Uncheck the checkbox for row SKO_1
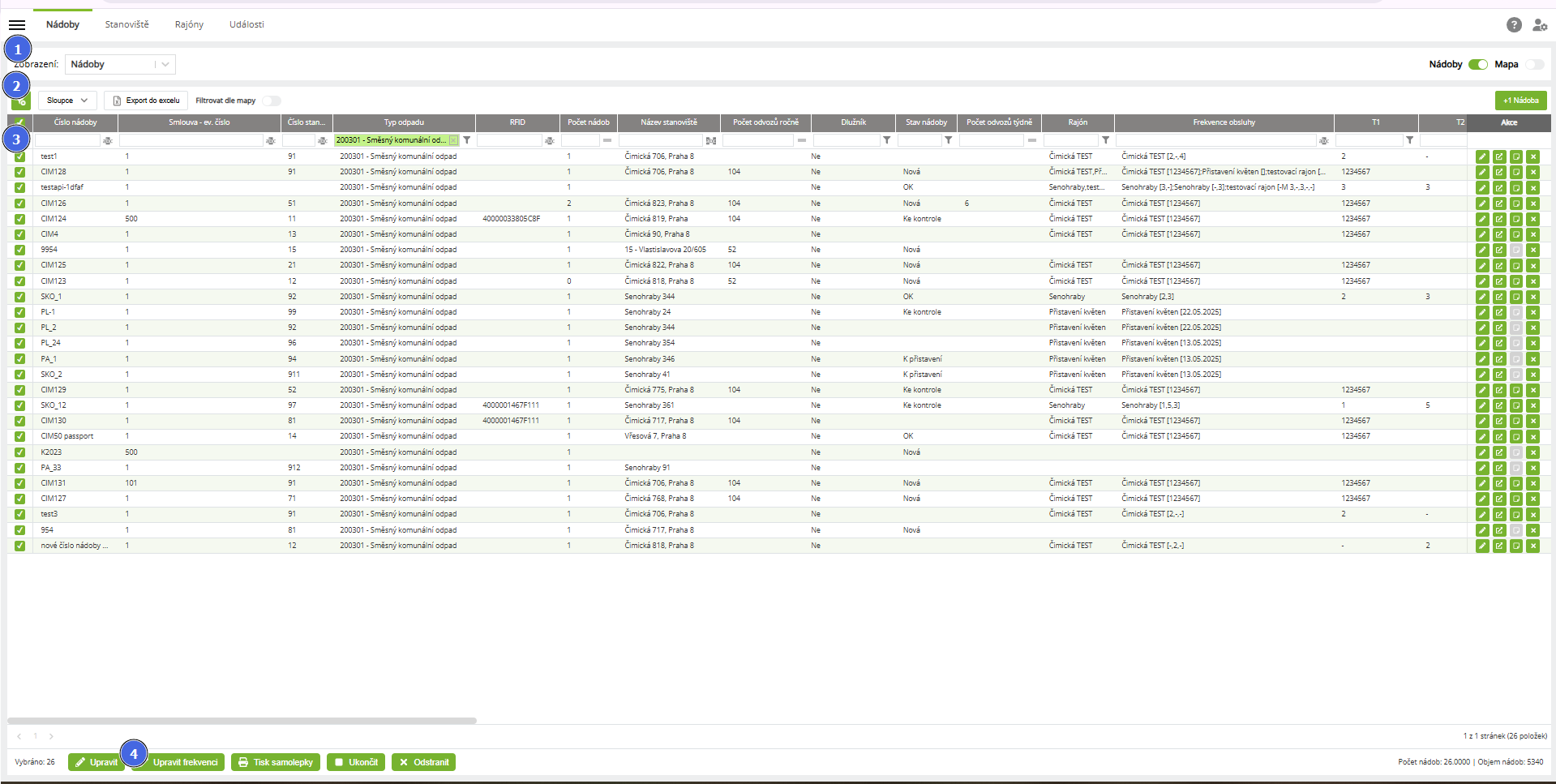1556x784 pixels. [19, 297]
